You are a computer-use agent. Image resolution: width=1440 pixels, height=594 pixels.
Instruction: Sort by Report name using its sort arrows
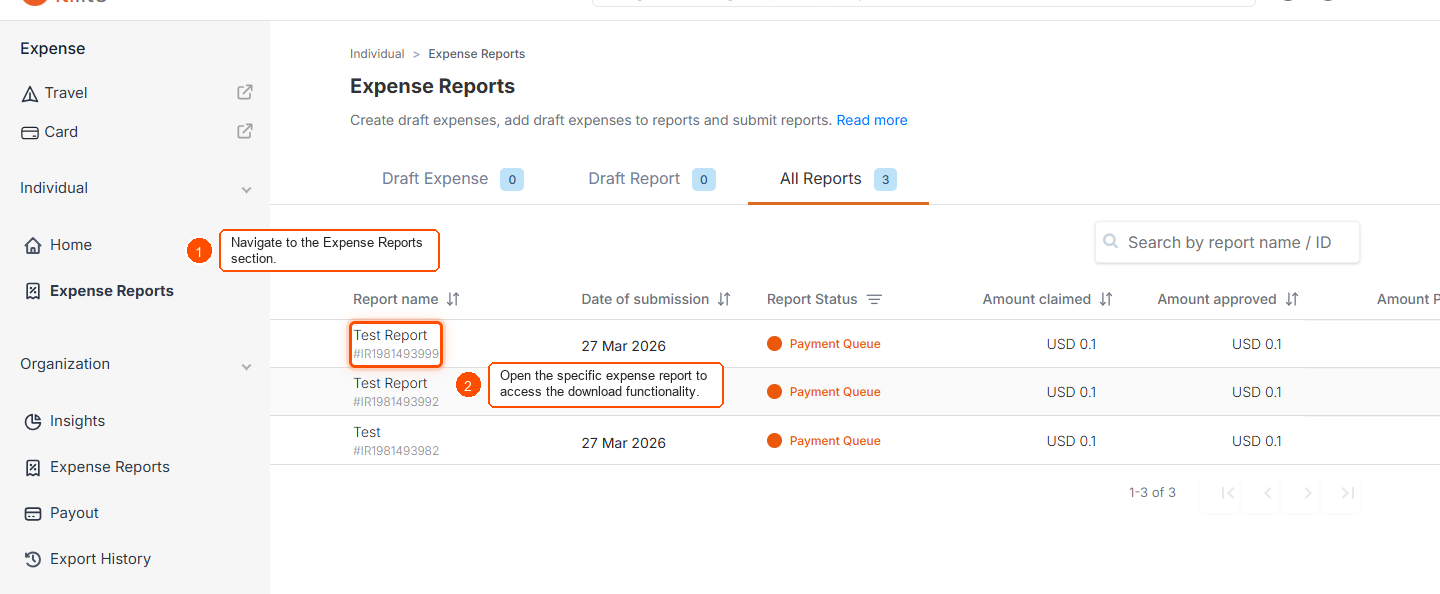(453, 299)
